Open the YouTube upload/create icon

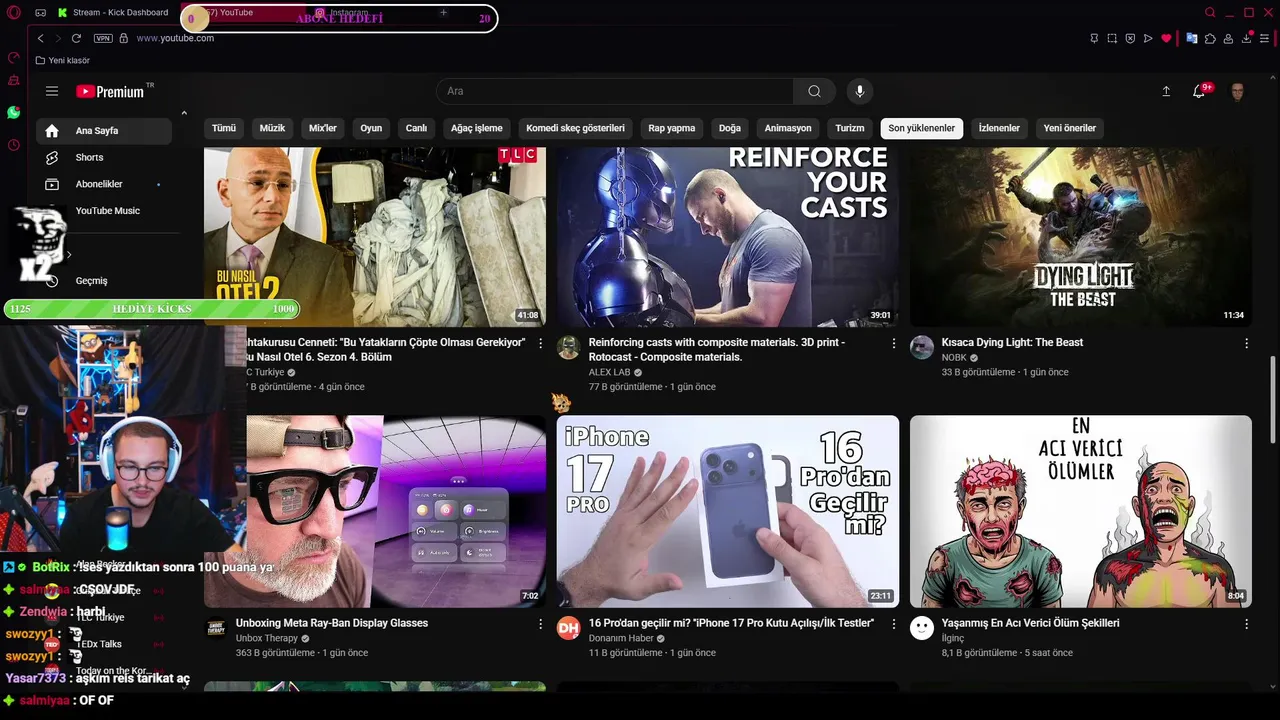1166,91
